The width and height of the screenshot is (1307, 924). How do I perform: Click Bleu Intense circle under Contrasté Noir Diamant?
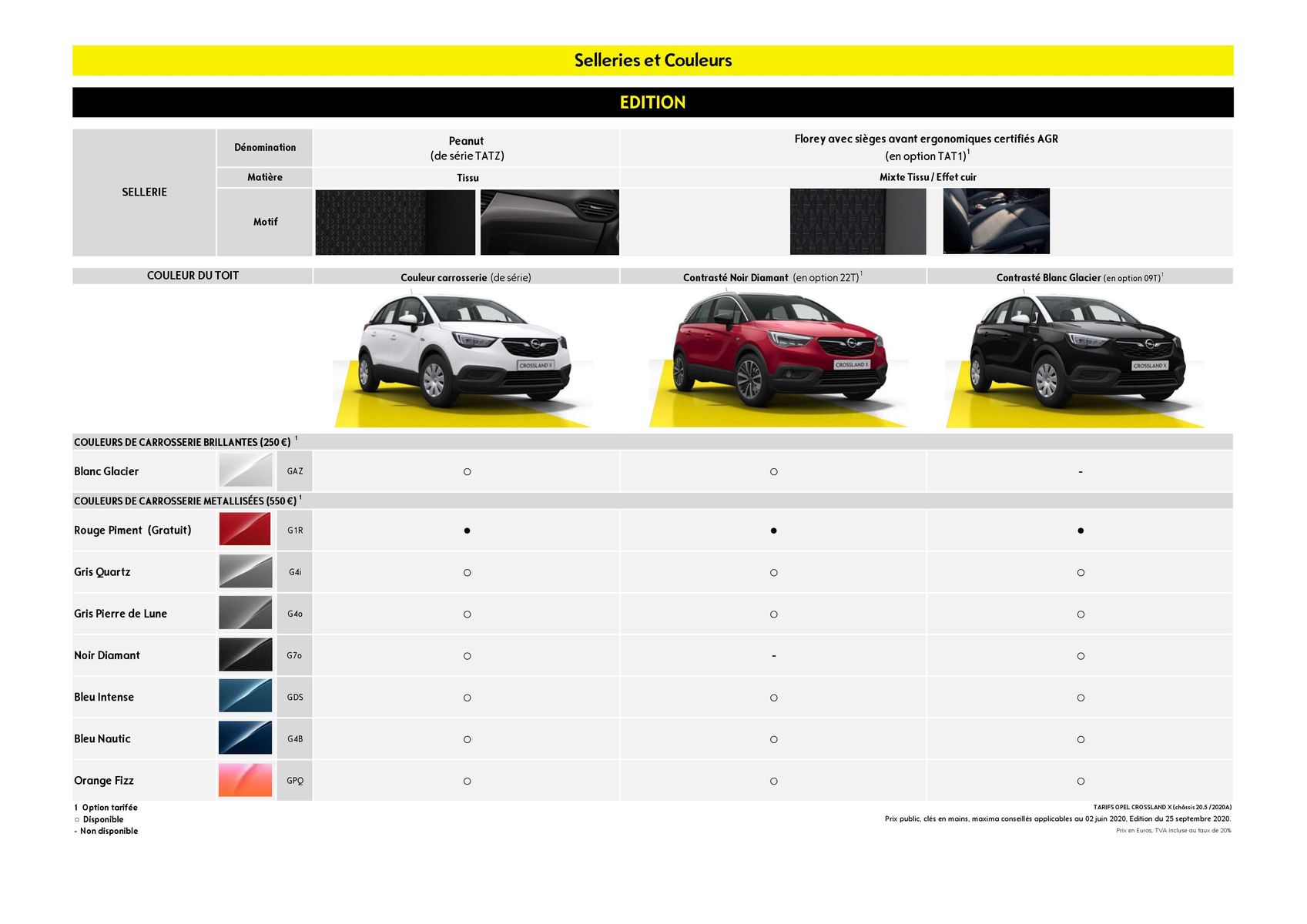(773, 698)
